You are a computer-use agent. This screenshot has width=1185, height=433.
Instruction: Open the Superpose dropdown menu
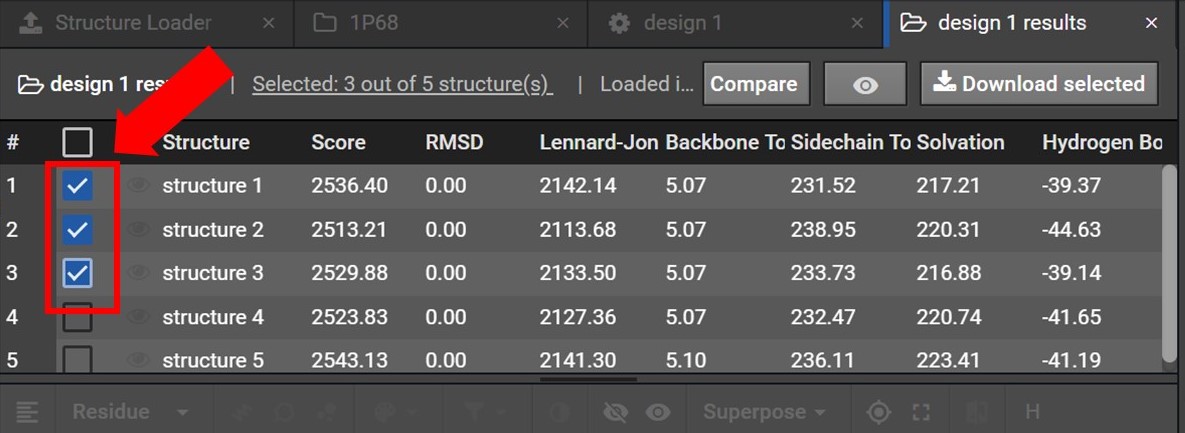[764, 412]
